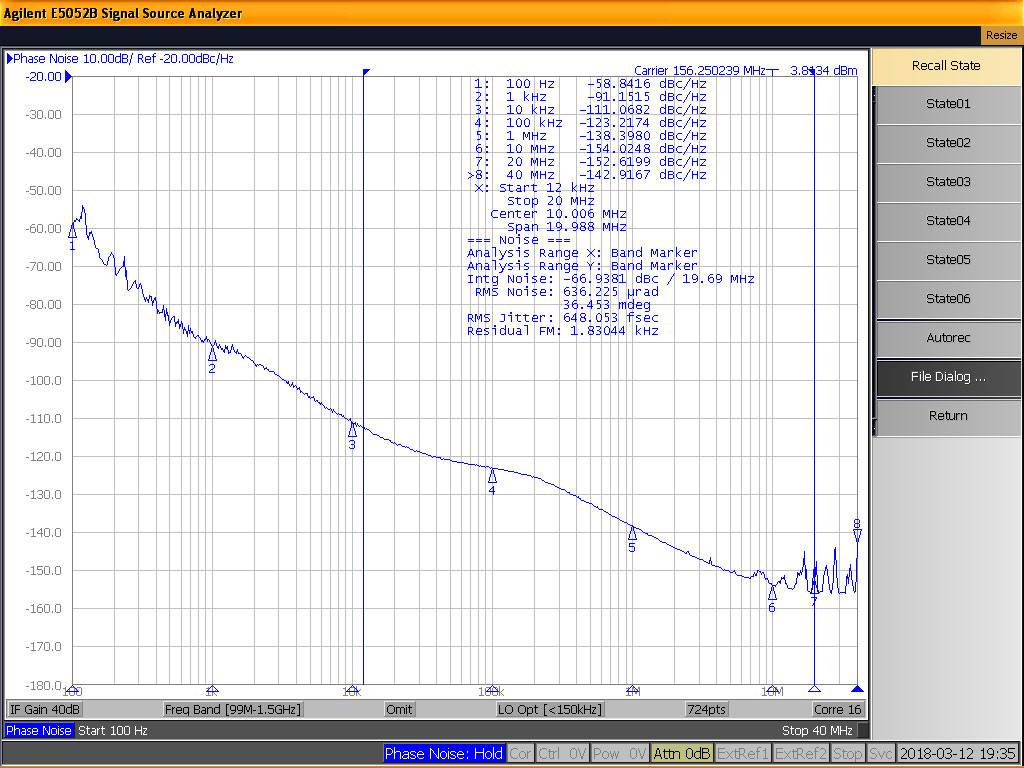
Task: Open the Recall State menu header
Action: click(x=946, y=66)
